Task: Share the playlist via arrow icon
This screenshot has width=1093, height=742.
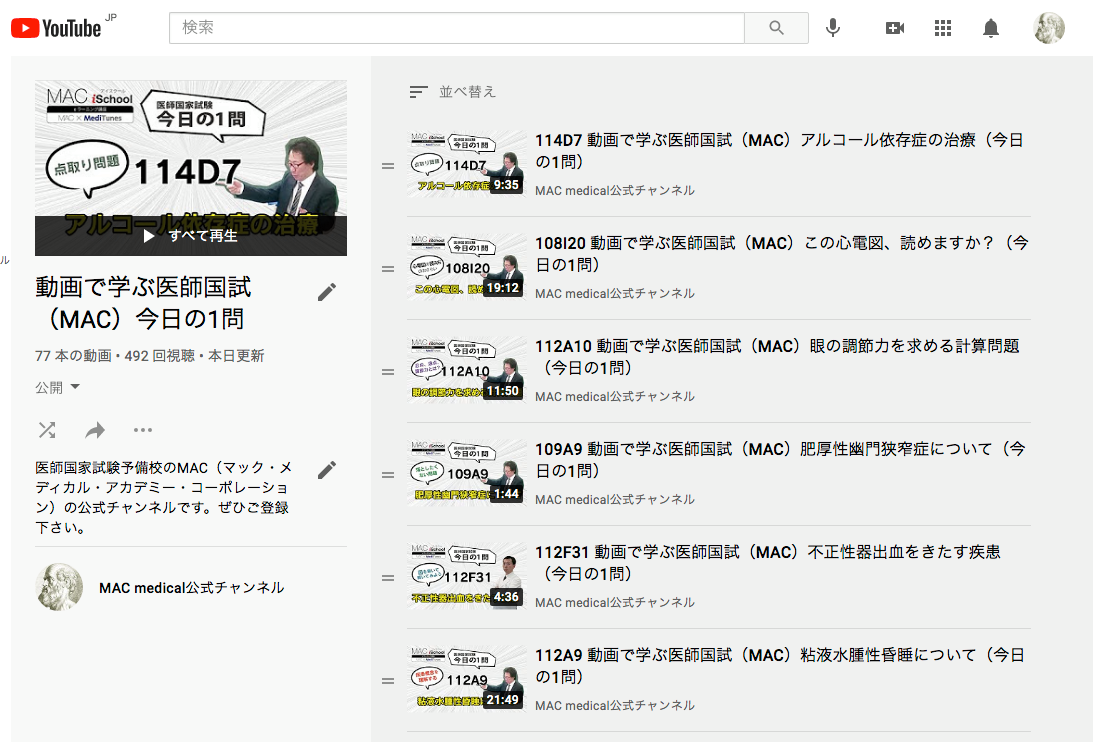Action: [x=95, y=430]
